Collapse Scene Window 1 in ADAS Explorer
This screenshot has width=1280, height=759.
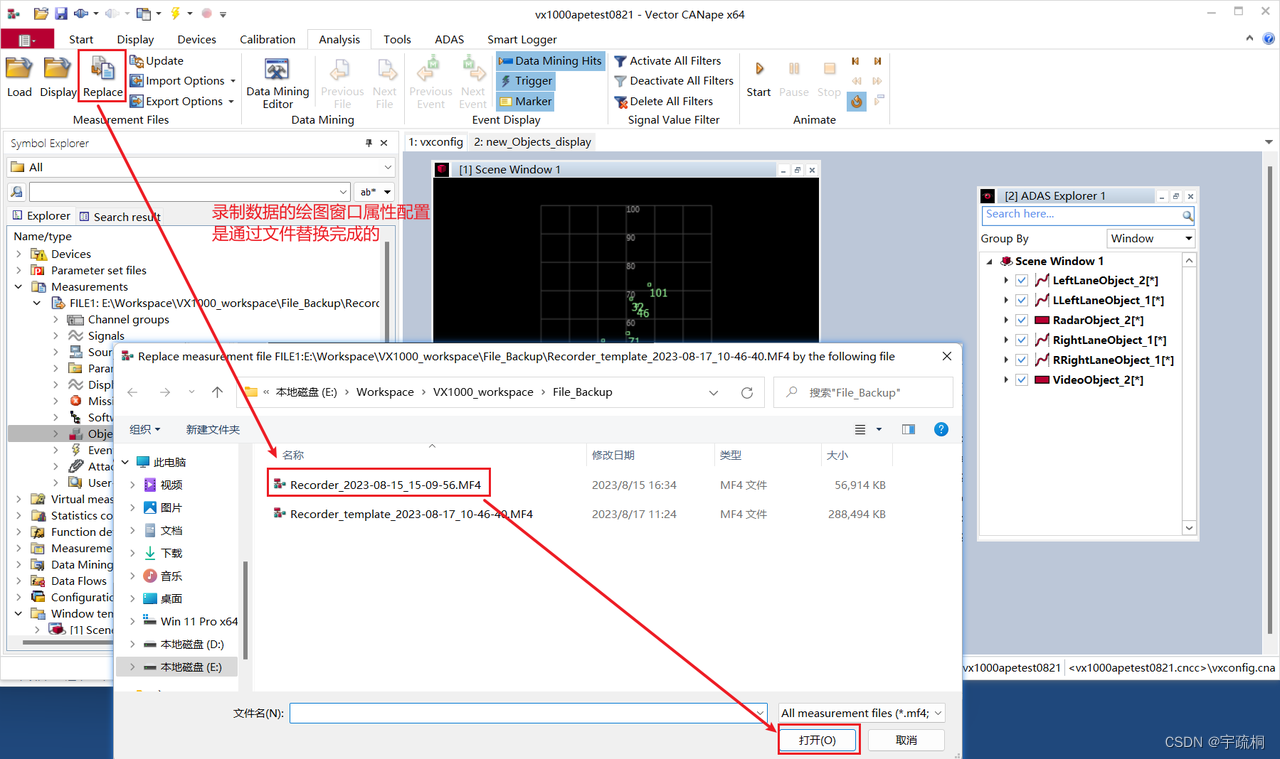coord(990,261)
